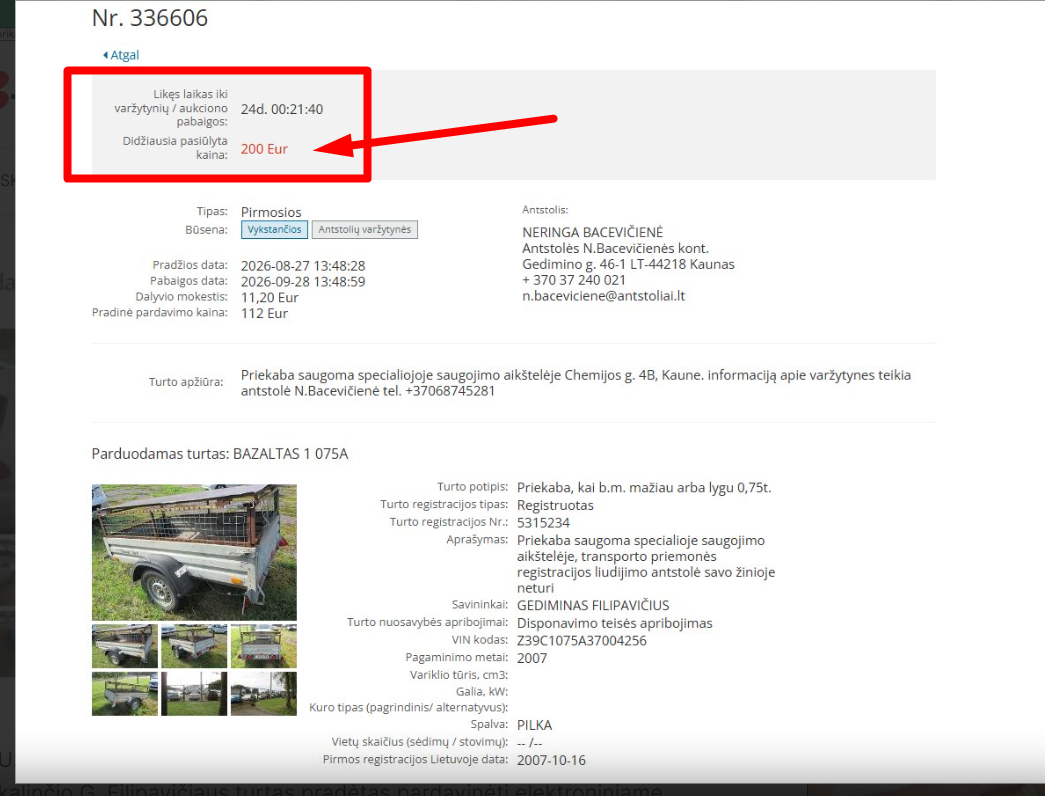Open middle thumbnail in top thumbnail row
This screenshot has height=796, width=1045.
point(194,646)
